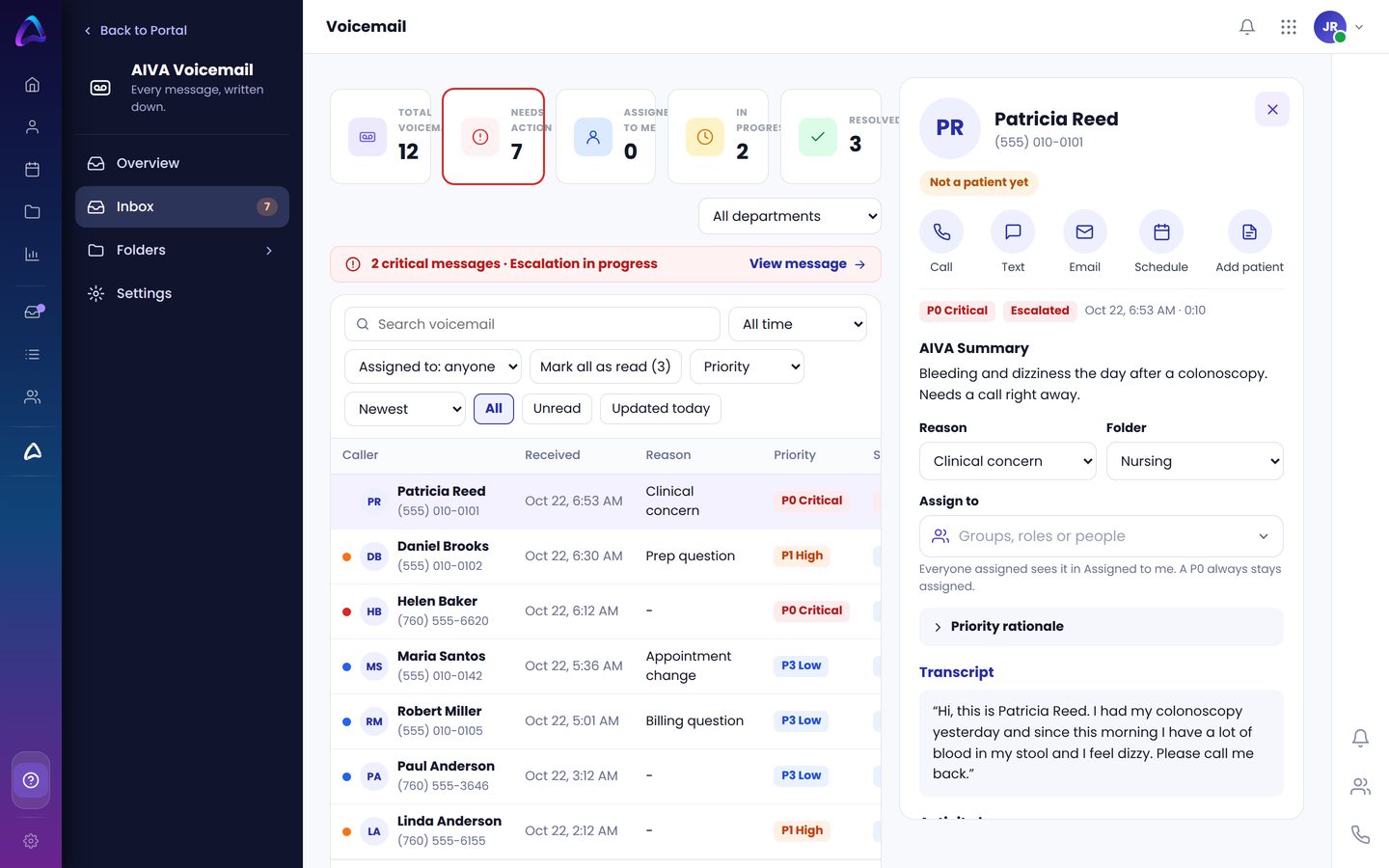
Task: Open the All departments dropdown
Action: (x=790, y=216)
